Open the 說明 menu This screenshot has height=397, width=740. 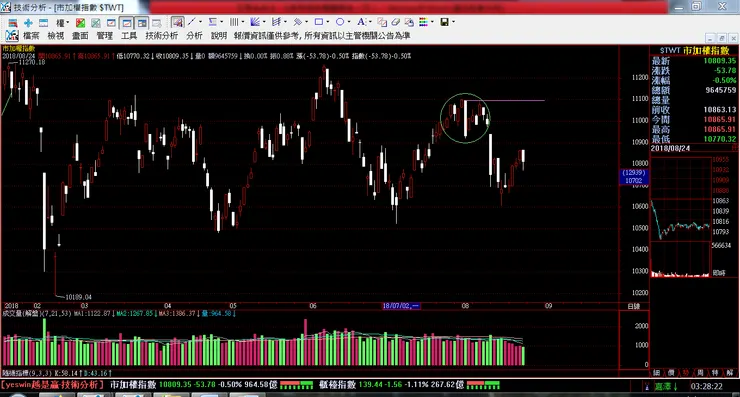point(219,35)
